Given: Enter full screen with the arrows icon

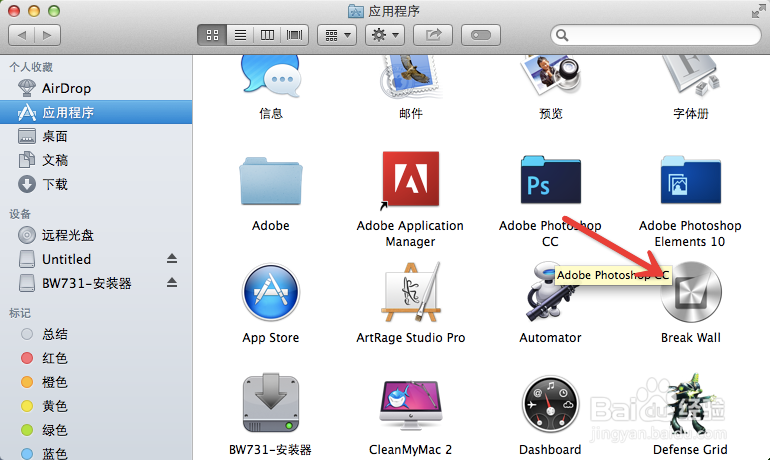Looking at the screenshot, I should pyautogui.click(x=759, y=11).
